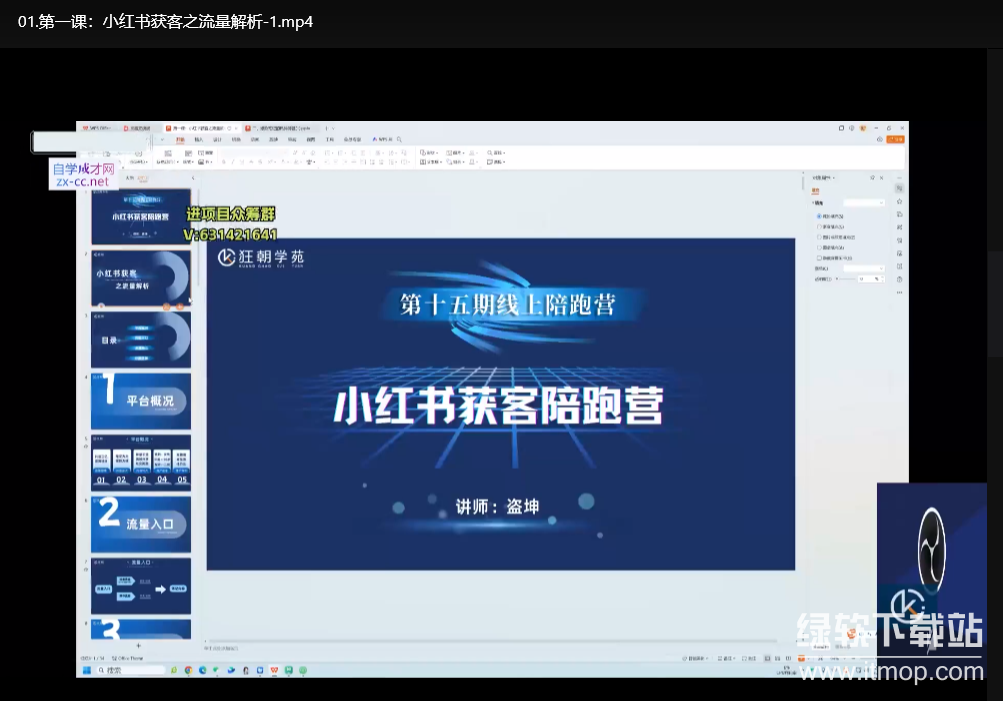Switch to the Design ribbon tab
1003x701 pixels.
(217, 139)
